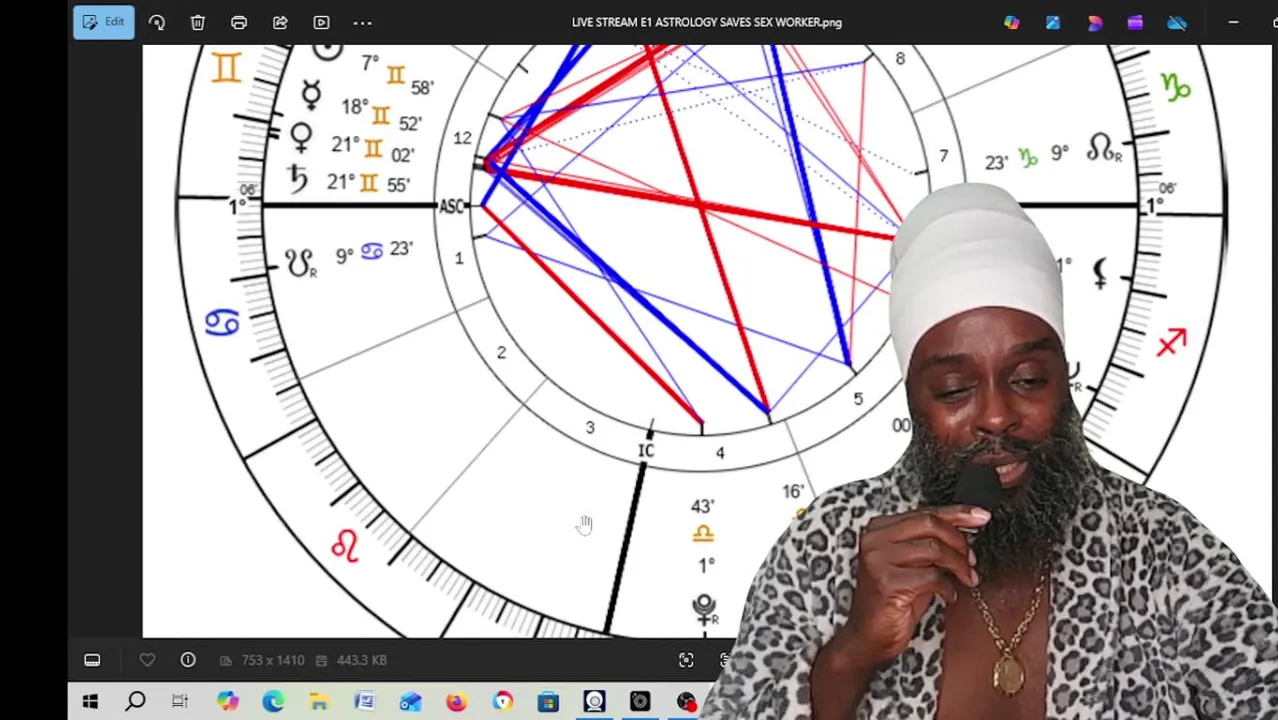Share the image using the share icon
This screenshot has height=720, width=1278.
(x=280, y=22)
